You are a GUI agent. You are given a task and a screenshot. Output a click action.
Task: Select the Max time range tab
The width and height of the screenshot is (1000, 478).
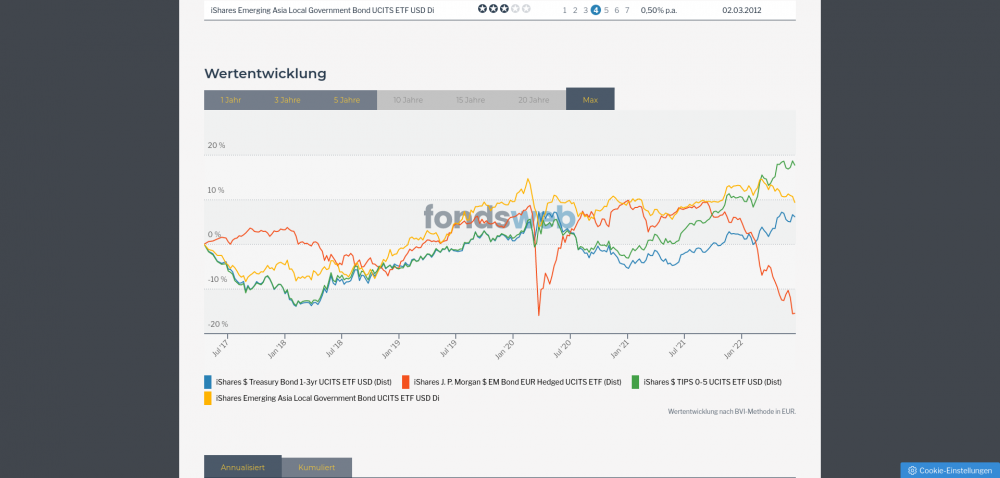click(x=590, y=100)
